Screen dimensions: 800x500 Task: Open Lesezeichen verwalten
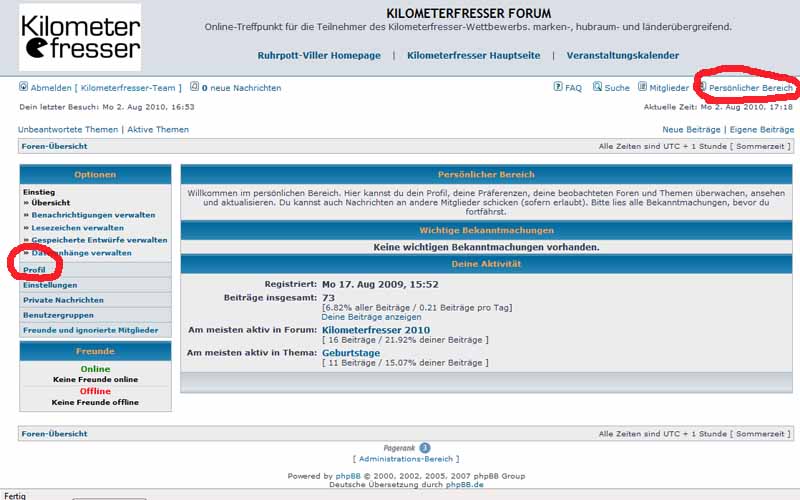pyautogui.click(x=78, y=228)
